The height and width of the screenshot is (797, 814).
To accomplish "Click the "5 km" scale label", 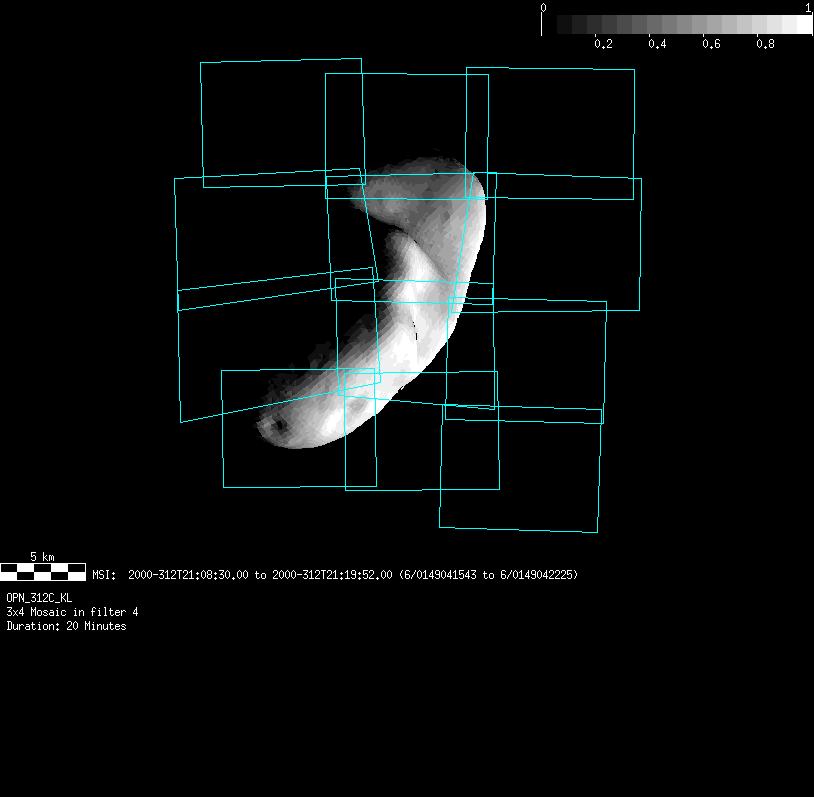I will coord(42,556).
